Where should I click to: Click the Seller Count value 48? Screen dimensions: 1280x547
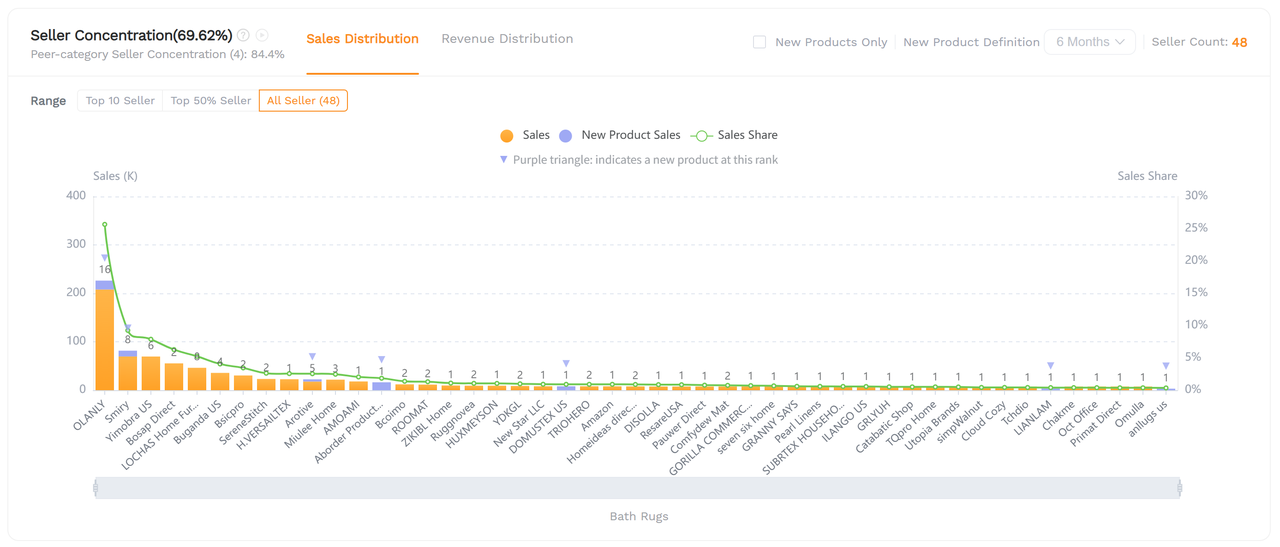click(x=1240, y=42)
